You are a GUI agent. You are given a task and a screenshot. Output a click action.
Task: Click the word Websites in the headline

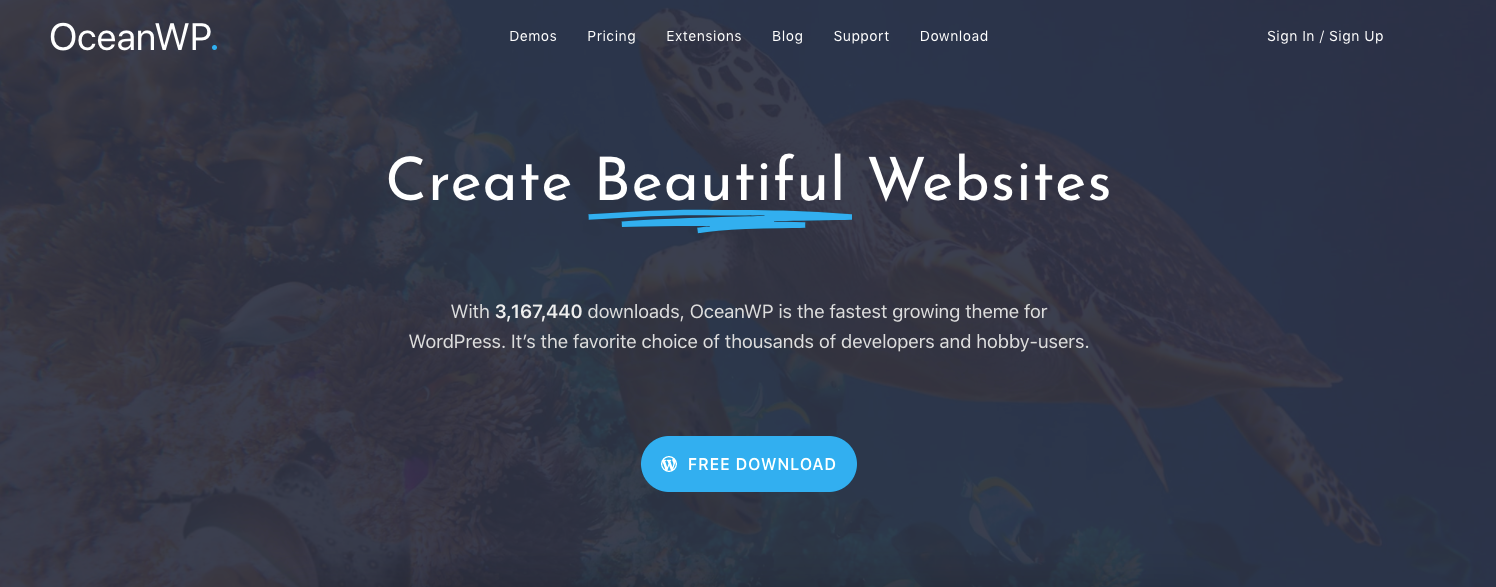pyautogui.click(x=990, y=183)
